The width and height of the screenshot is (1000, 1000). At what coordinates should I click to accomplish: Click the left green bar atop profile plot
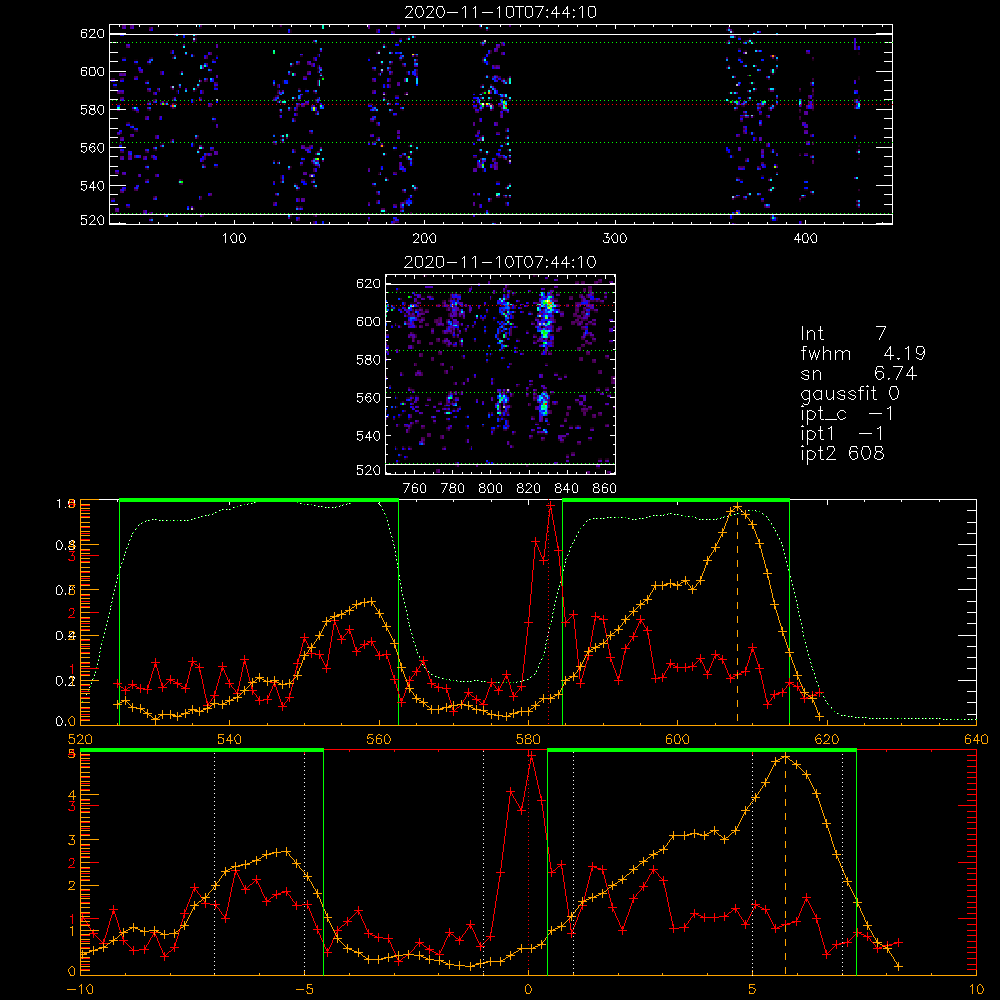tap(259, 501)
